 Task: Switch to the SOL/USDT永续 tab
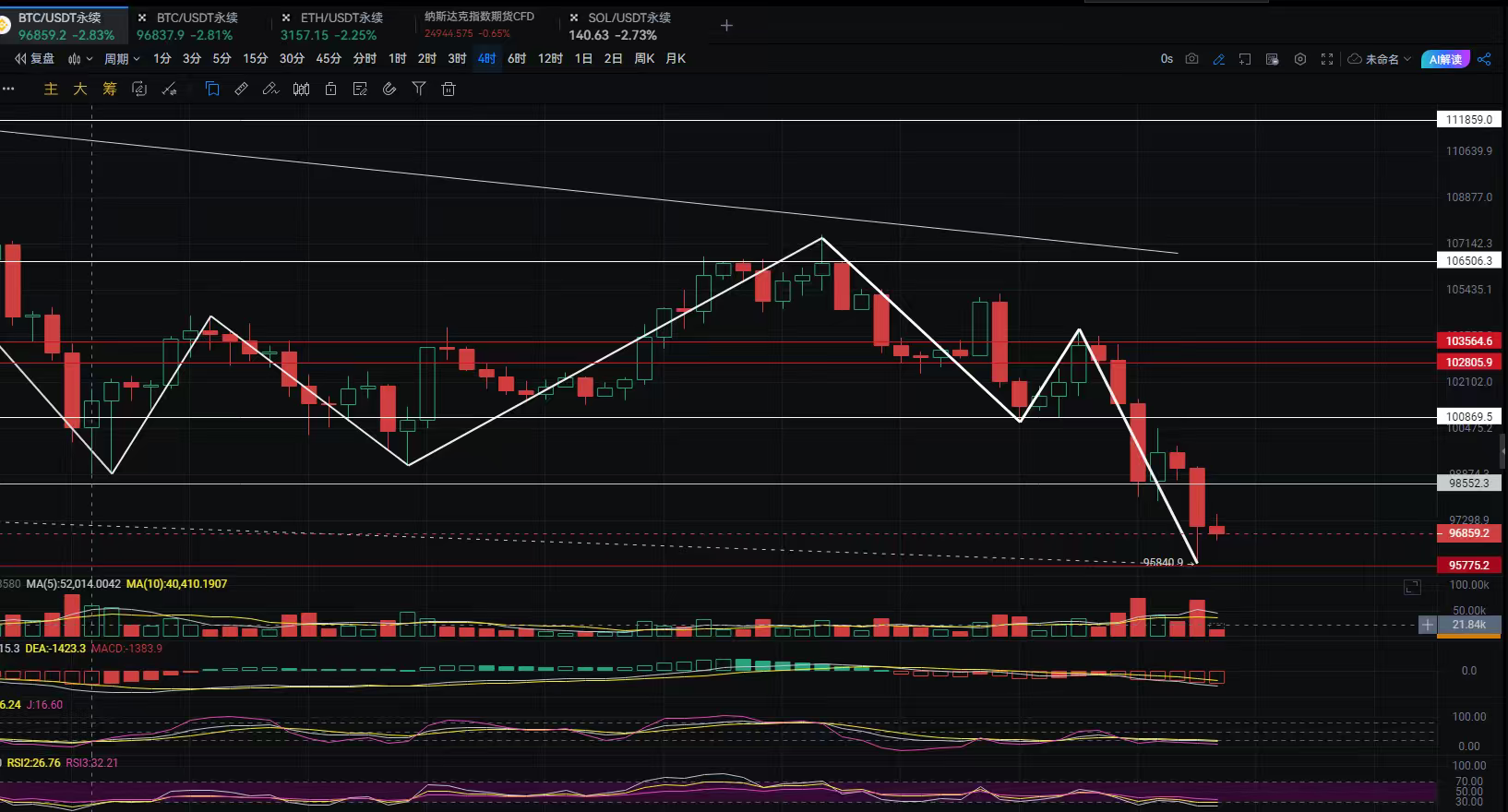tap(628, 18)
